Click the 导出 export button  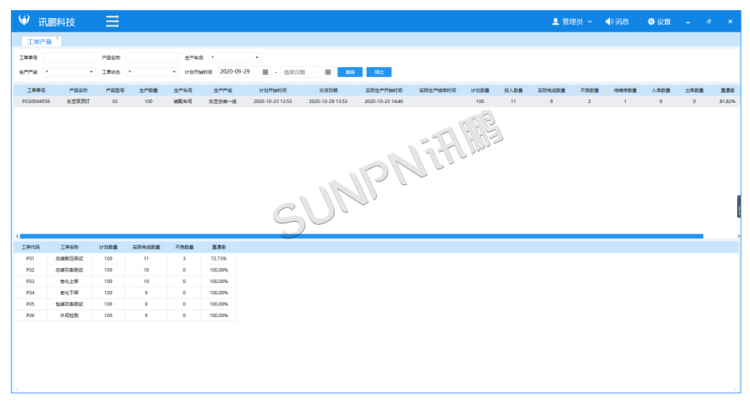point(379,72)
